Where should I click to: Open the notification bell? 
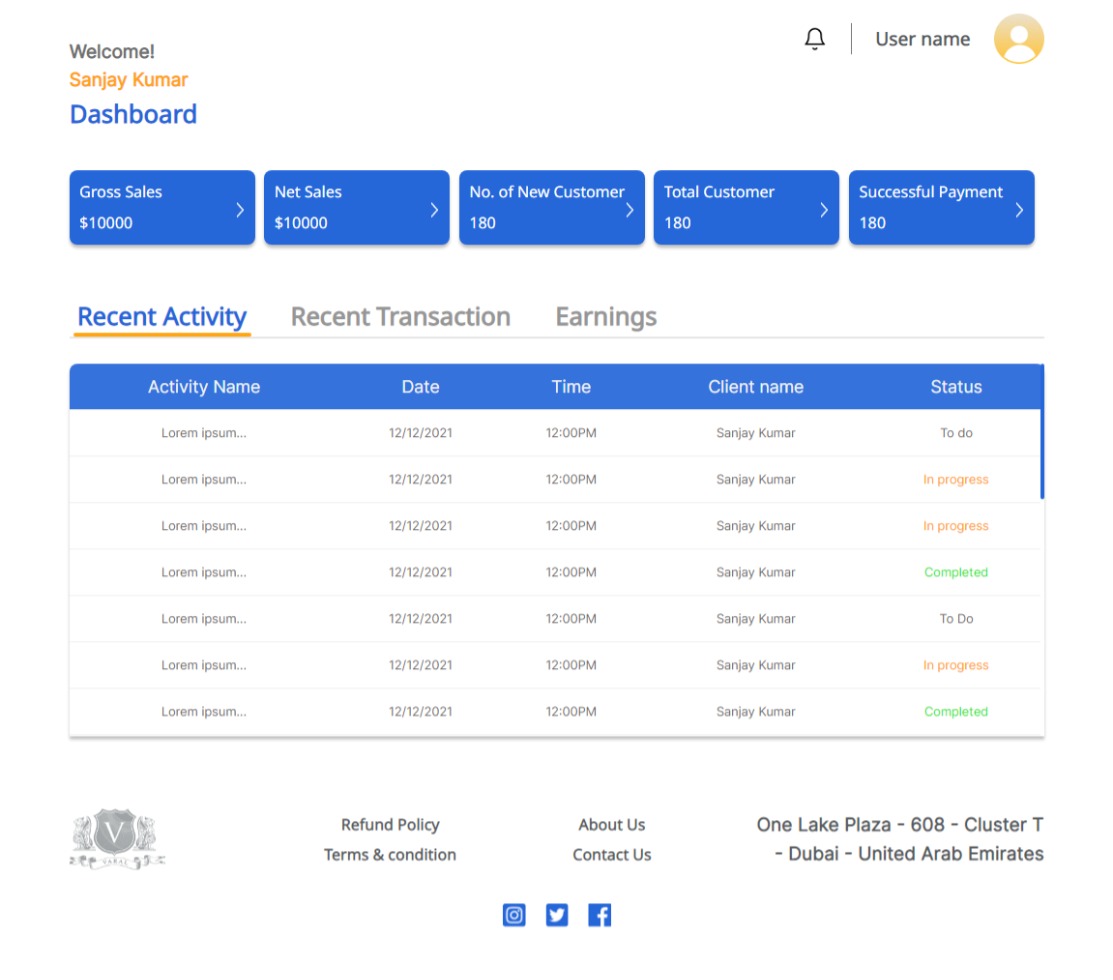point(815,39)
